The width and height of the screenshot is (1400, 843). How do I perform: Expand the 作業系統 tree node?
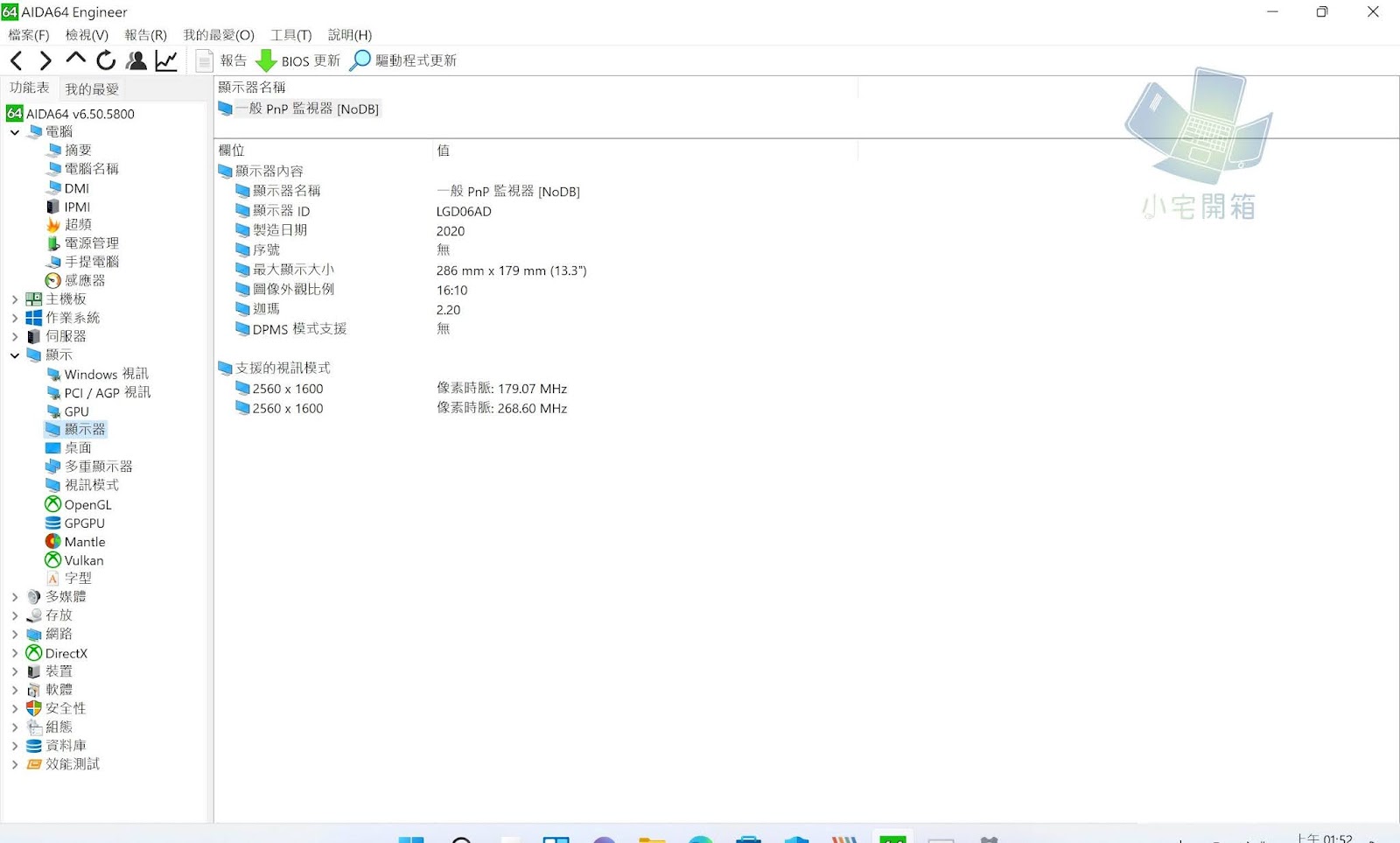pyautogui.click(x=15, y=318)
